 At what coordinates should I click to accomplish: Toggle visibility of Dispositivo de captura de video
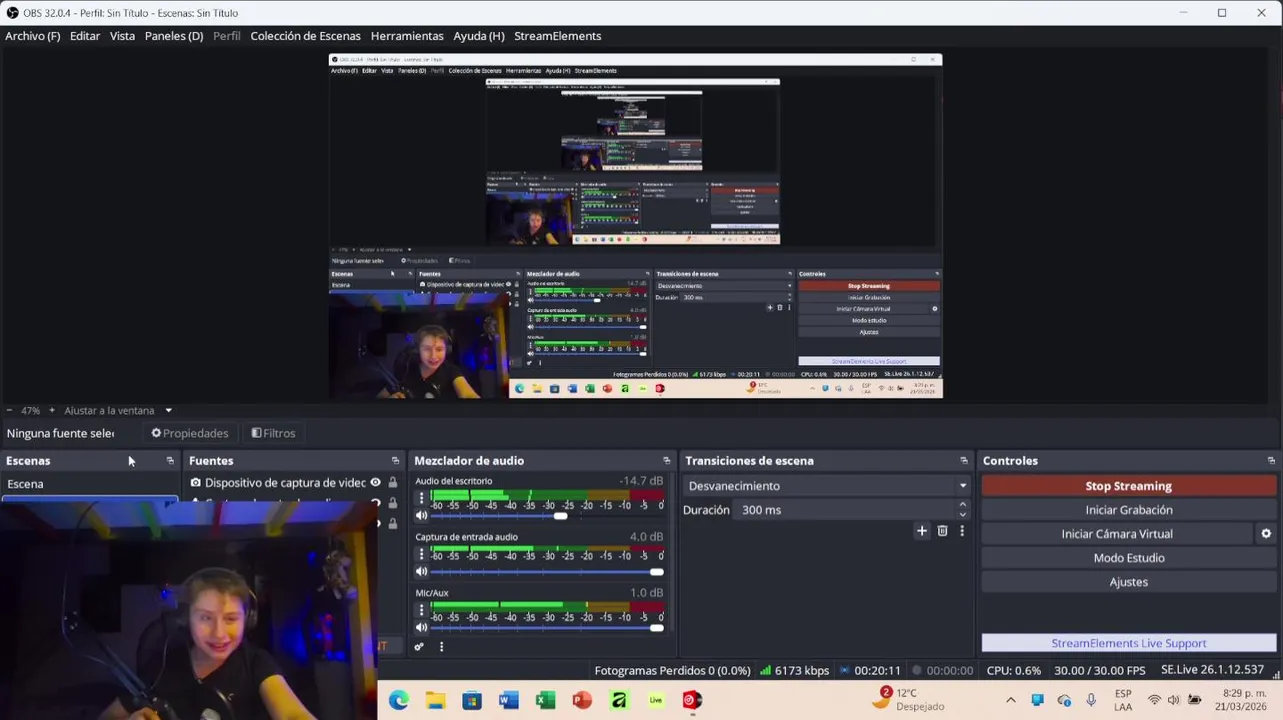point(376,483)
